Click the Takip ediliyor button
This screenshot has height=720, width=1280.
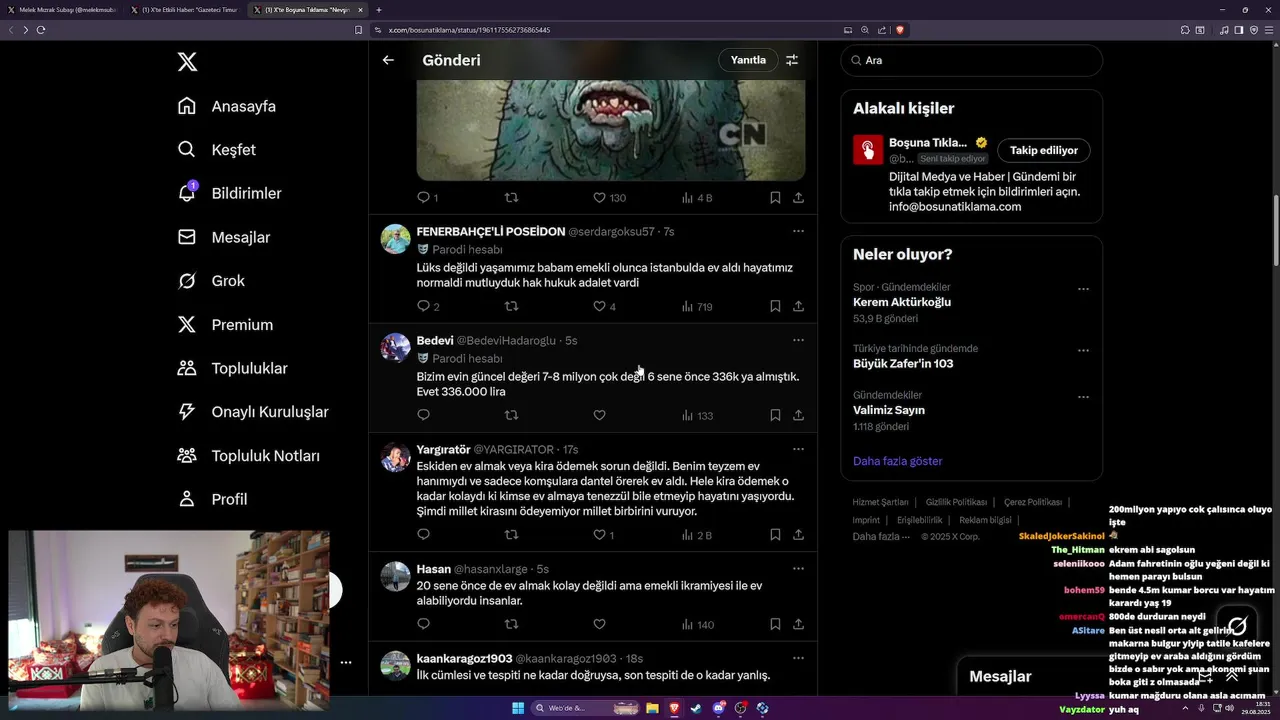tap(1044, 150)
